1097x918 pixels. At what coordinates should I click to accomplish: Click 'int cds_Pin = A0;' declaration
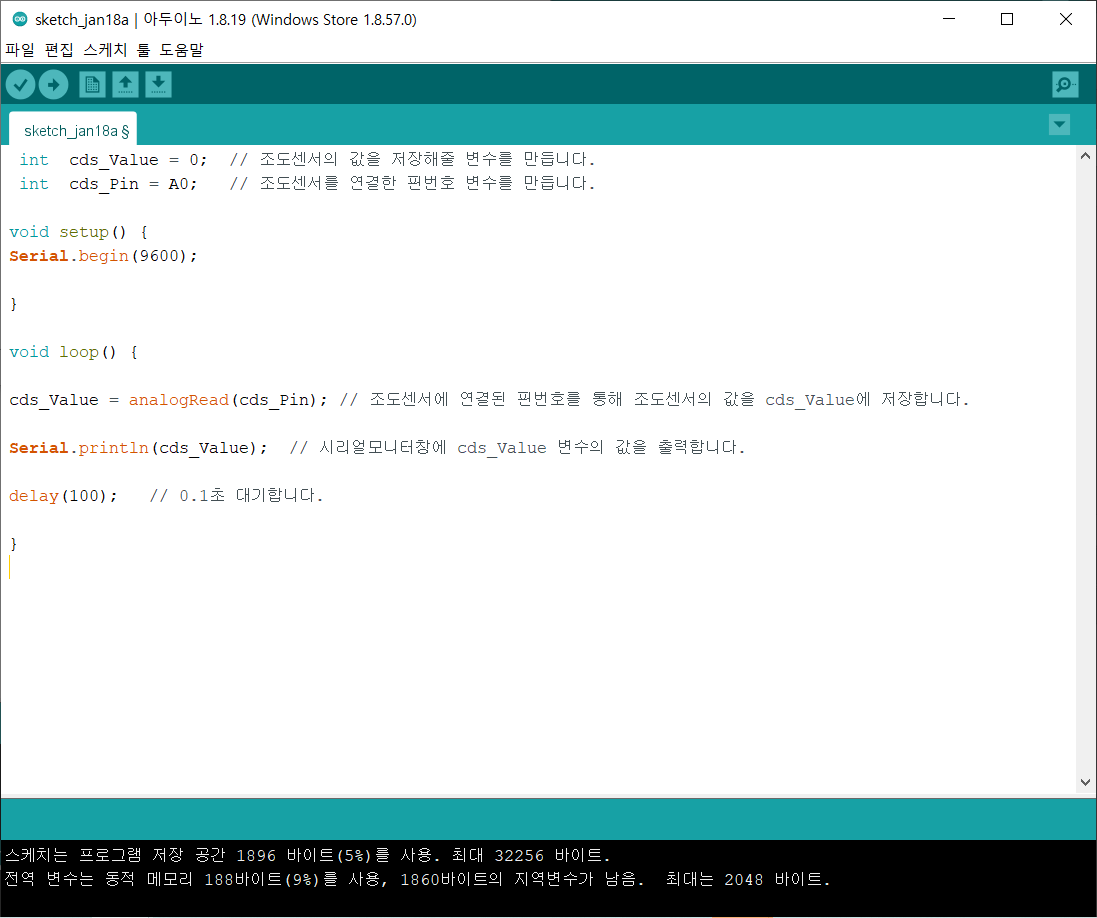click(108, 183)
